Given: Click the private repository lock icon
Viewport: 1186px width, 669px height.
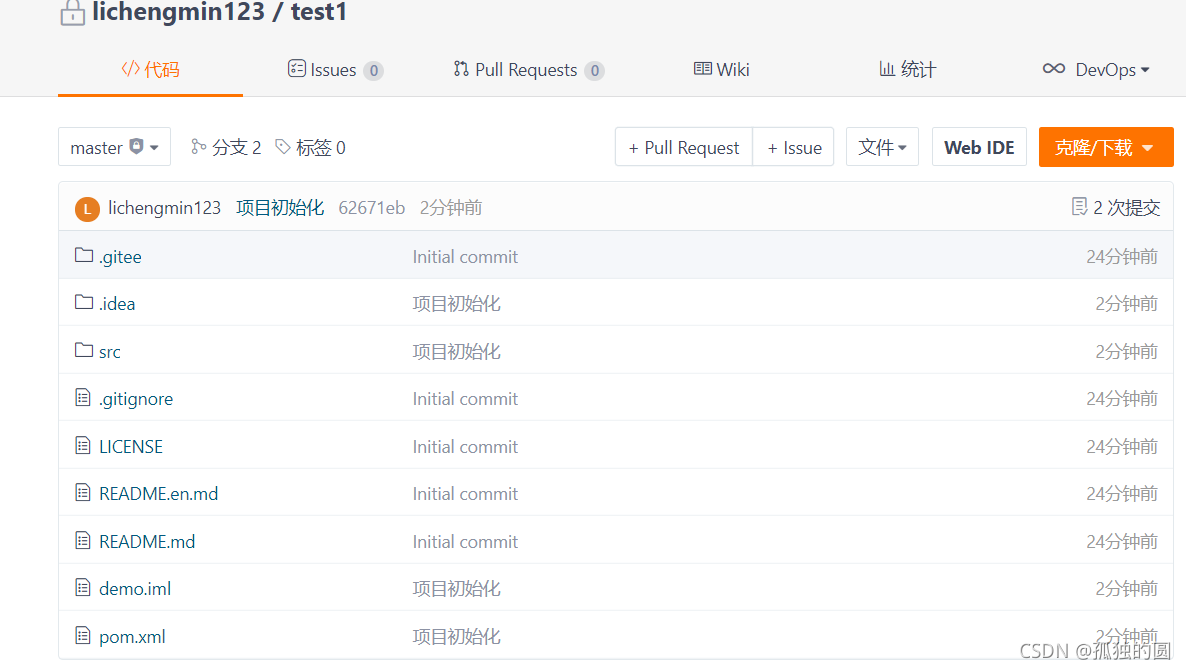Looking at the screenshot, I should 73,13.
